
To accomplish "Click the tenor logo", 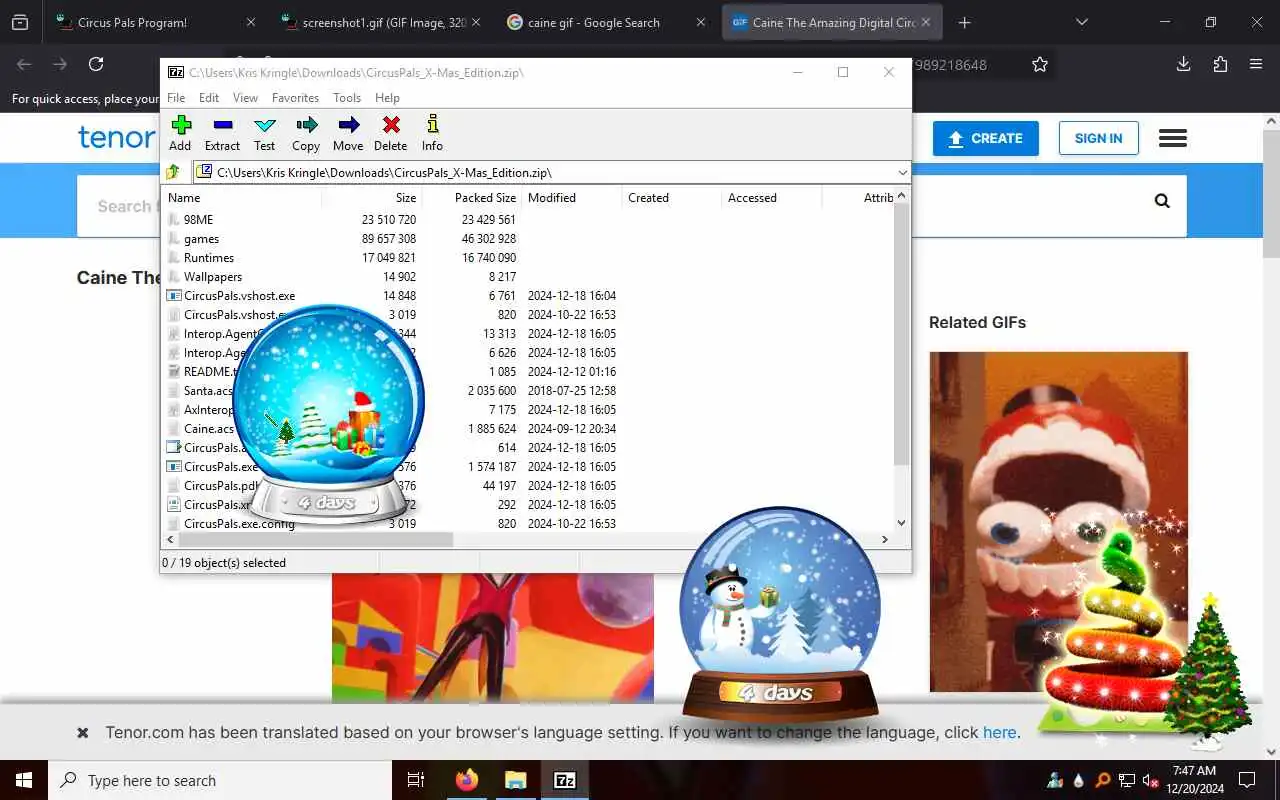I will pos(116,137).
